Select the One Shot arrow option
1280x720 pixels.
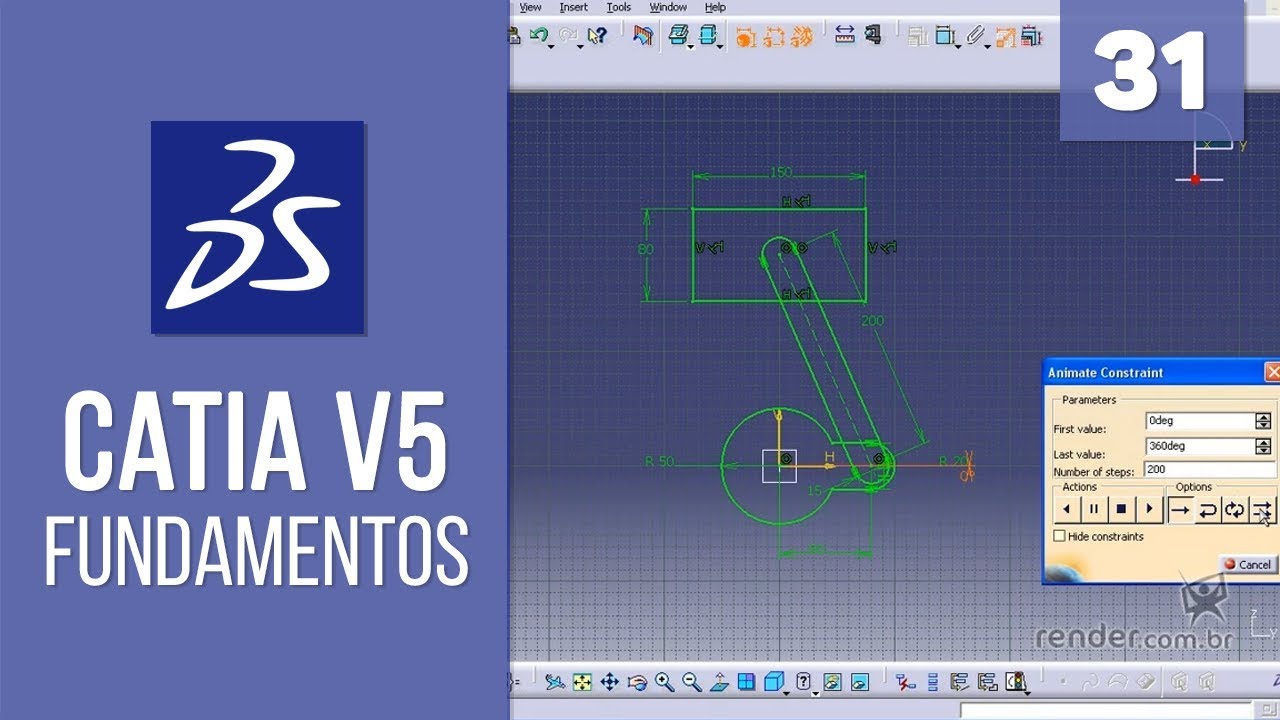click(1181, 509)
